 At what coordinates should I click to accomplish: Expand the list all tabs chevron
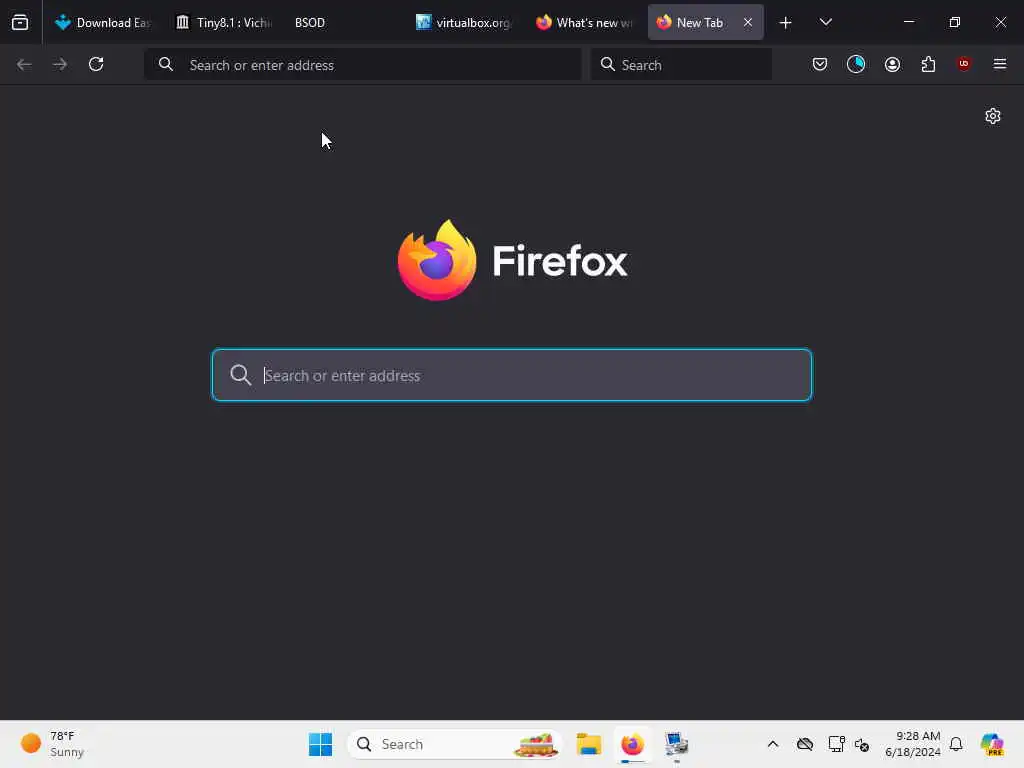825,22
